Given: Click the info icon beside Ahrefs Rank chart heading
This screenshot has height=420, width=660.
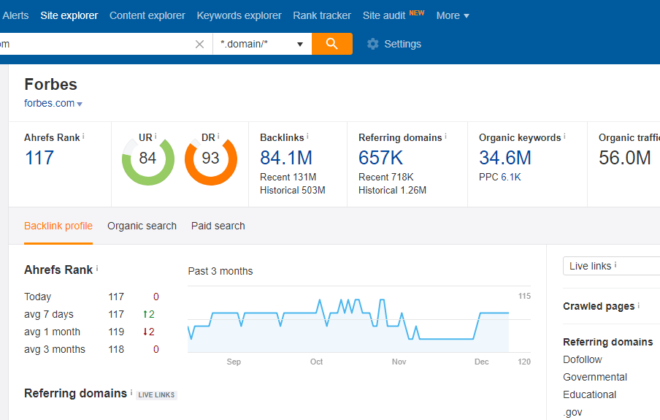Looking at the screenshot, I should click(x=97, y=268).
